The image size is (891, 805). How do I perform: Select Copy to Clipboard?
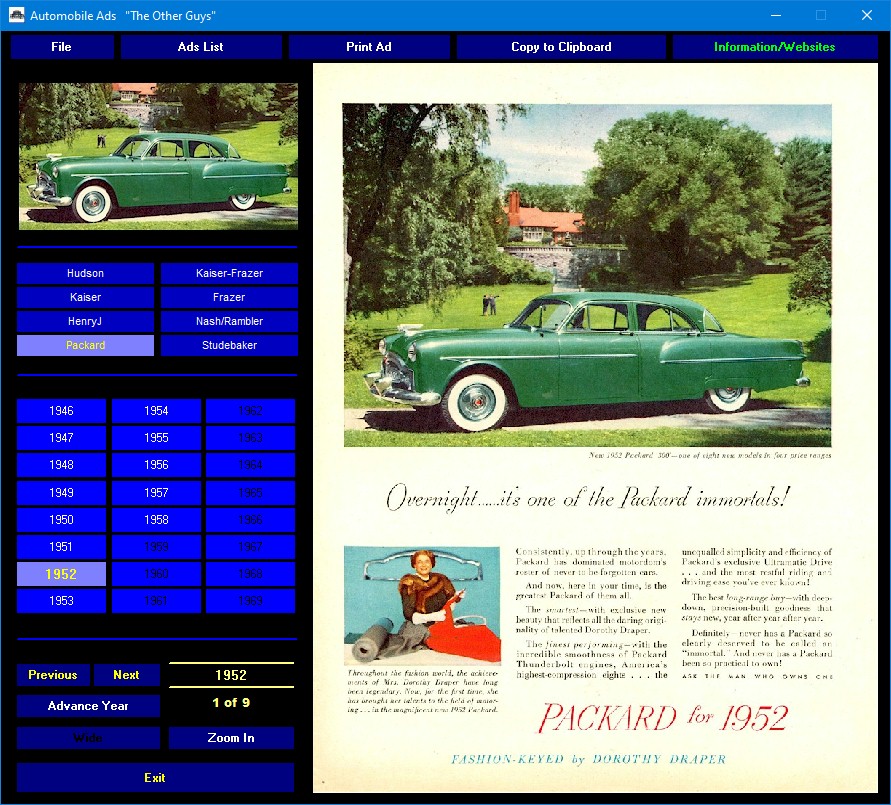pyautogui.click(x=561, y=47)
